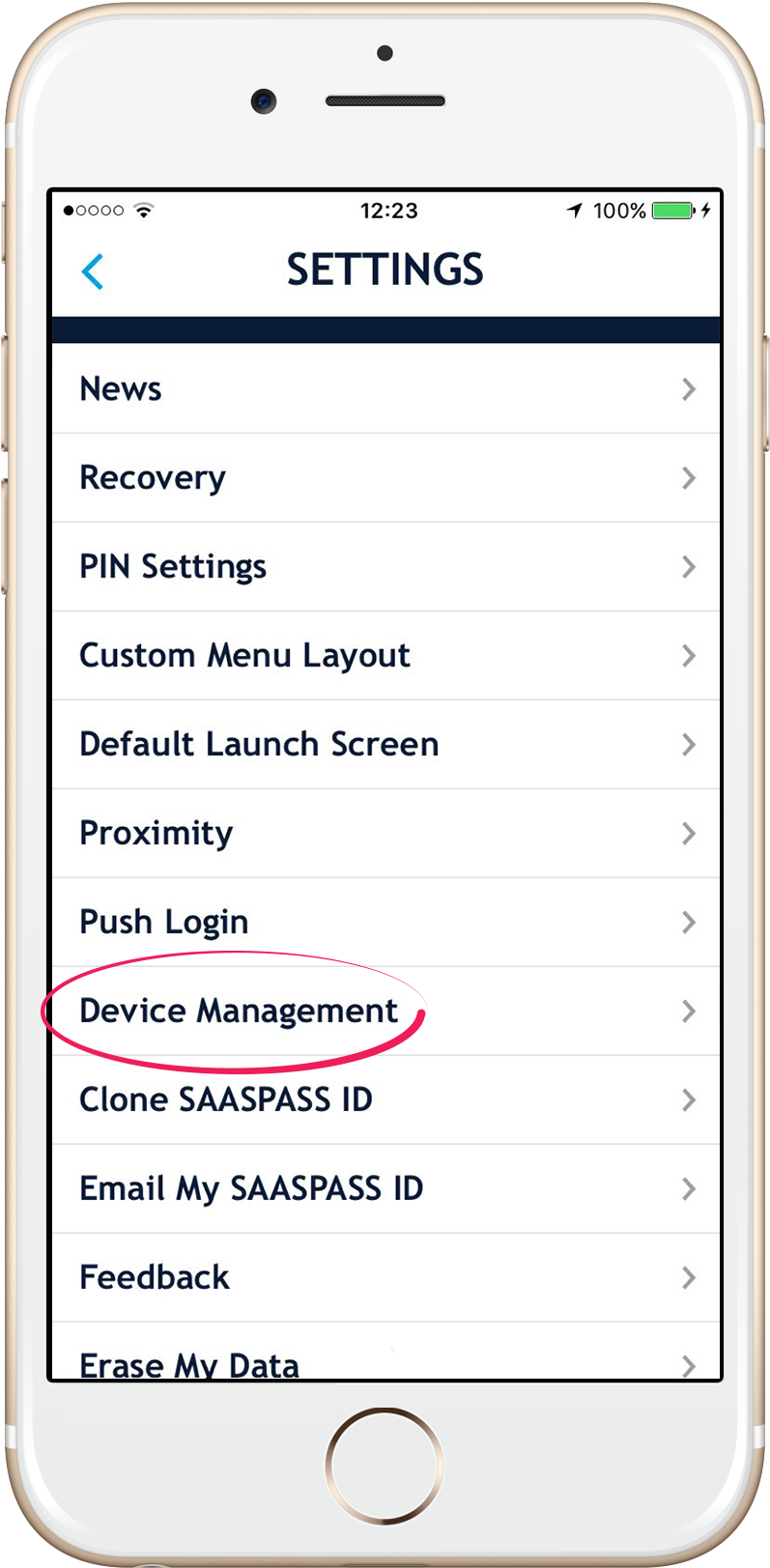Image resolution: width=770 pixels, height=1568 pixels.
Task: Tap the Recovery row chevron
Action: pyautogui.click(x=688, y=478)
